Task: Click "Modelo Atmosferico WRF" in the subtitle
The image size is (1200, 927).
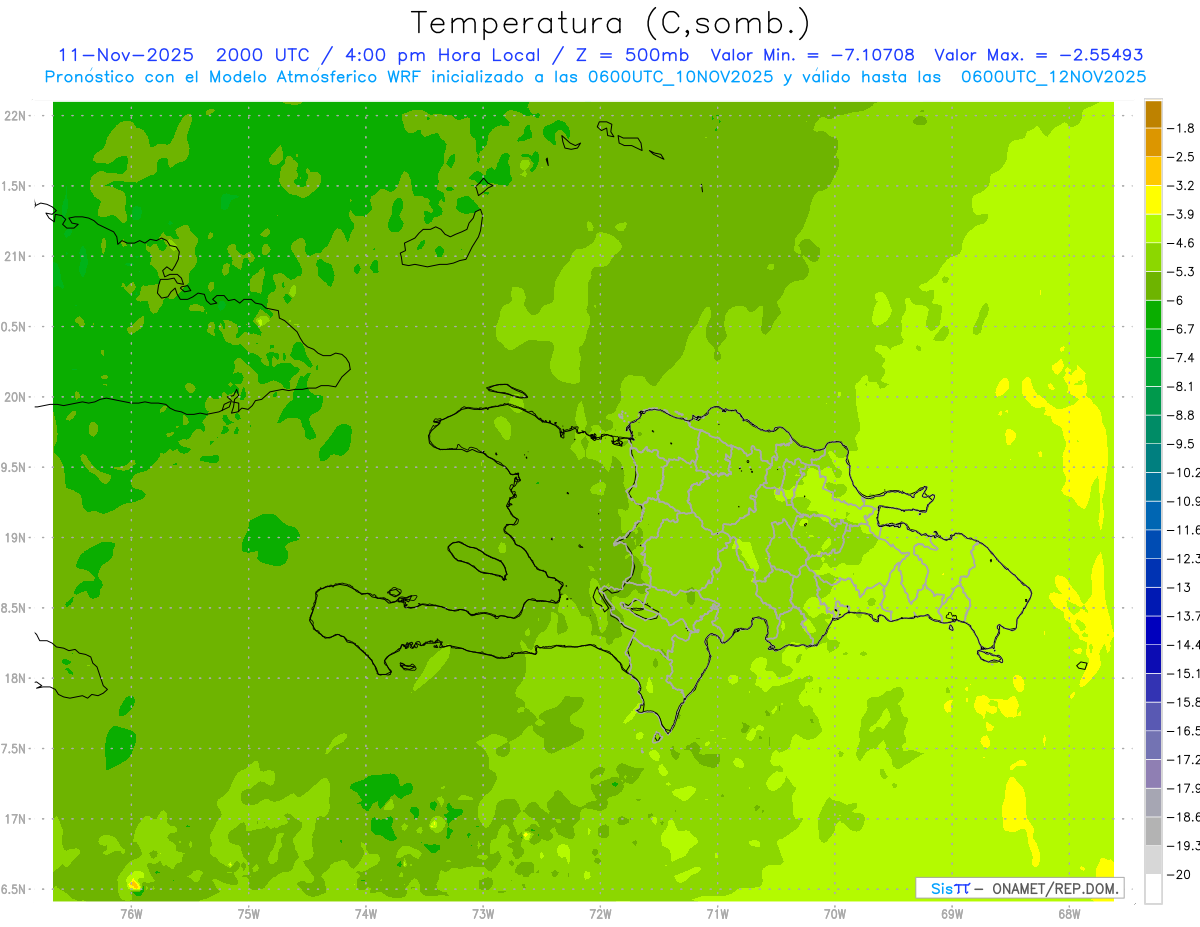Action: [313, 76]
